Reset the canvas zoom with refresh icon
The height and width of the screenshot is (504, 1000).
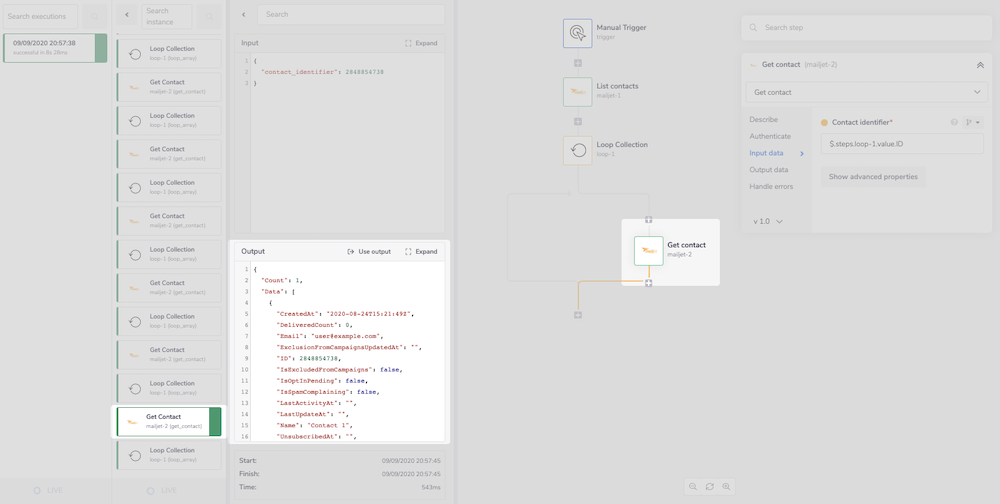709,487
